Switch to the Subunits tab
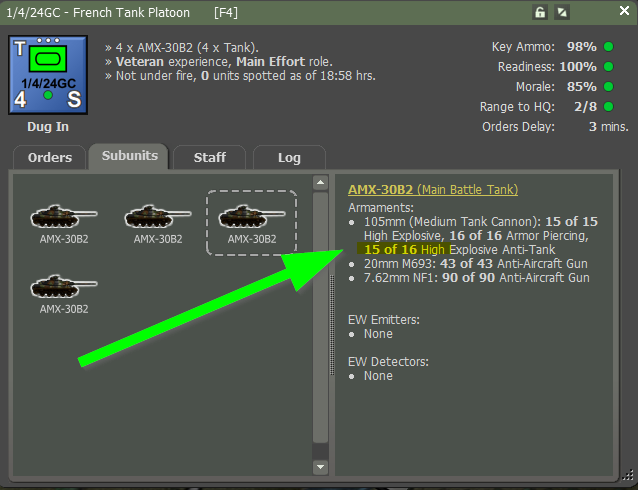Image resolution: width=638 pixels, height=490 pixels. (x=129, y=156)
